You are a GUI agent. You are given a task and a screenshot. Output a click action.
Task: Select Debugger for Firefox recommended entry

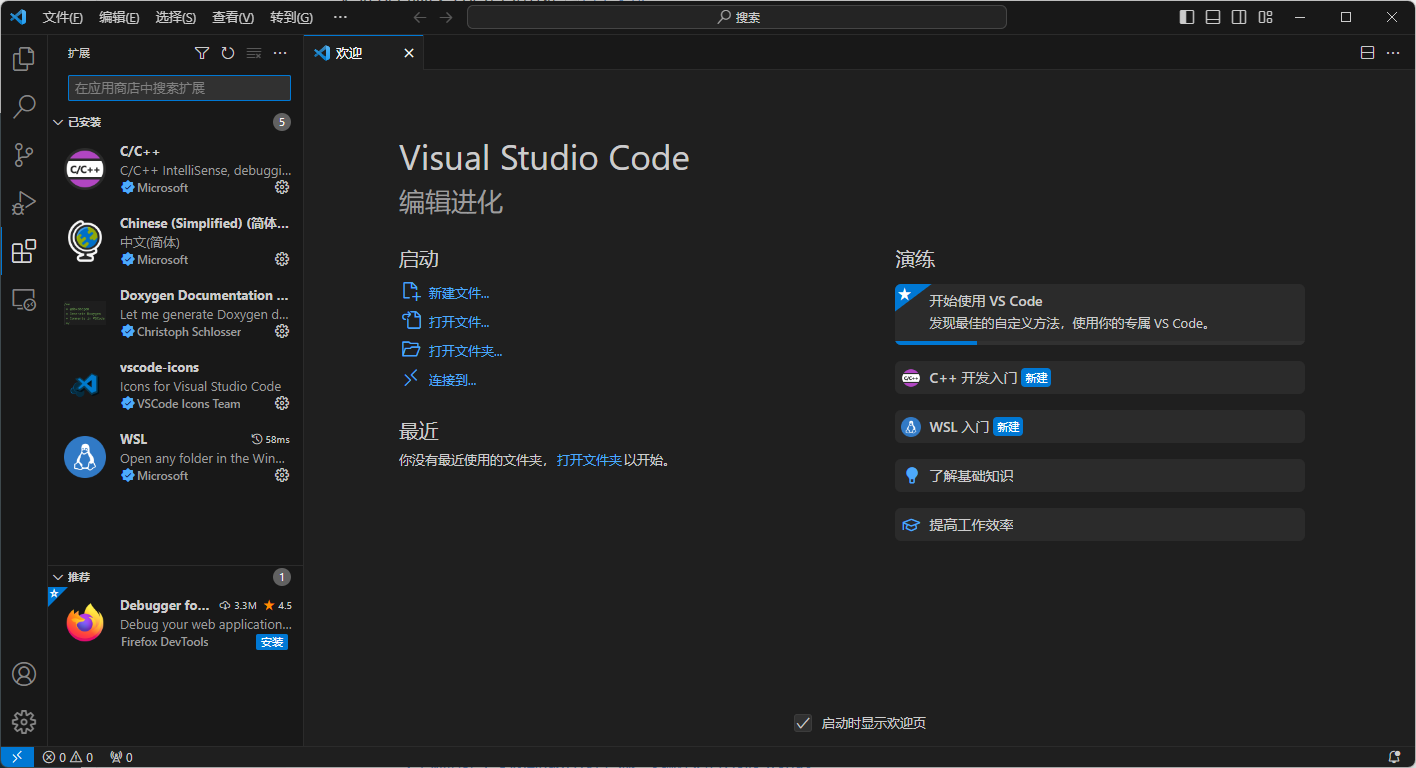point(175,624)
